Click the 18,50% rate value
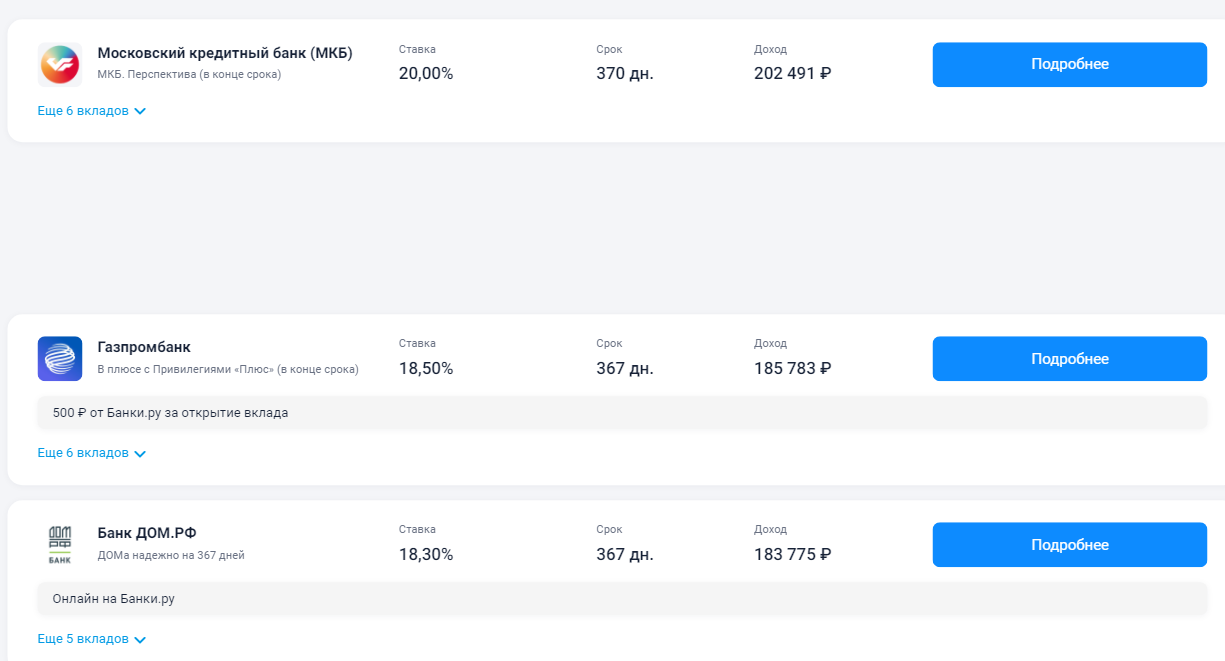This screenshot has height=661, width=1225. tap(426, 368)
